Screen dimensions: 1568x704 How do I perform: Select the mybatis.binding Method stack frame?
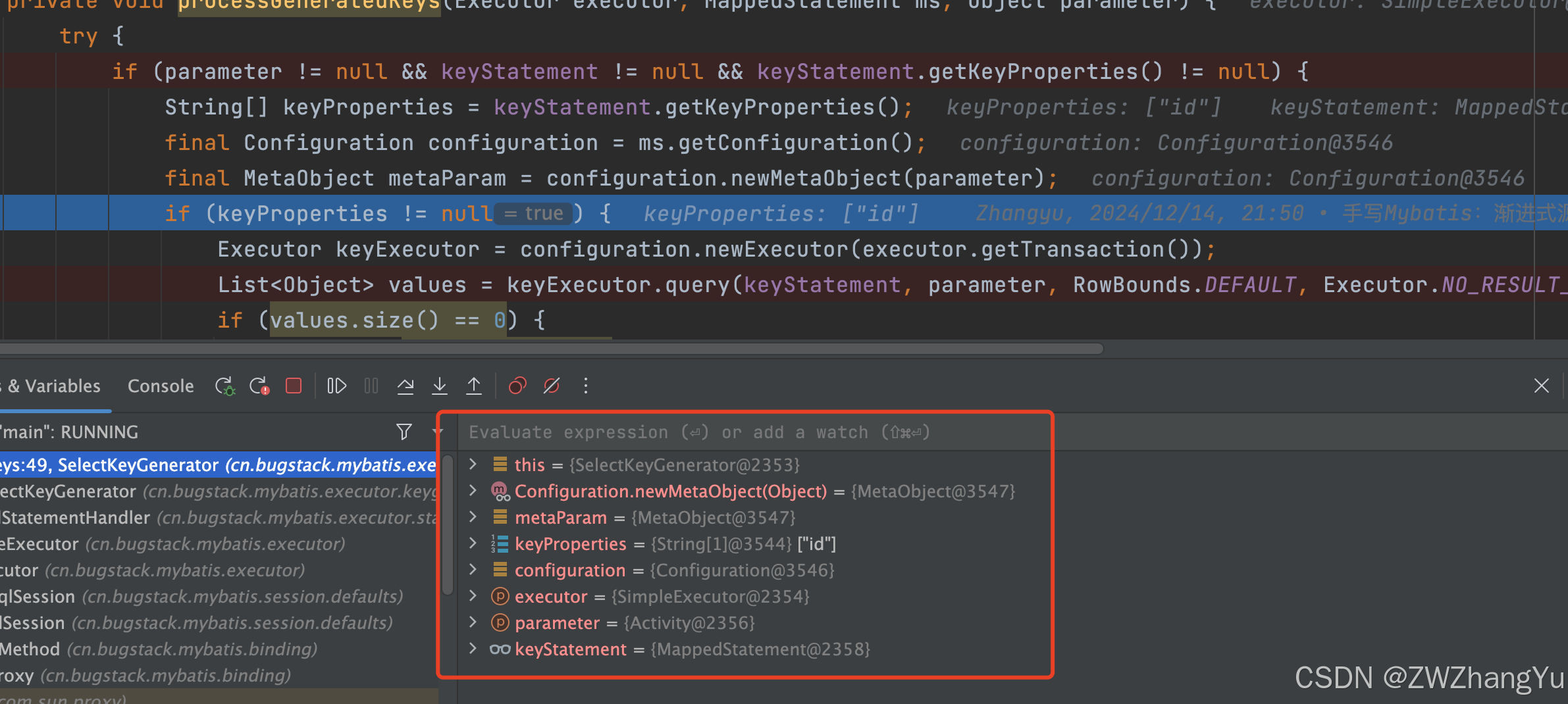218,649
